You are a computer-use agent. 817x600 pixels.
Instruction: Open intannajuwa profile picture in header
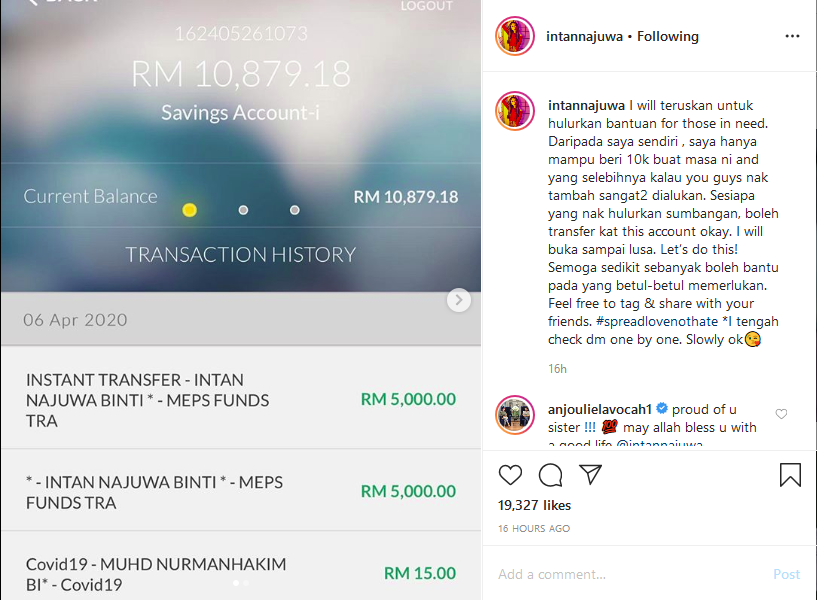[515, 36]
